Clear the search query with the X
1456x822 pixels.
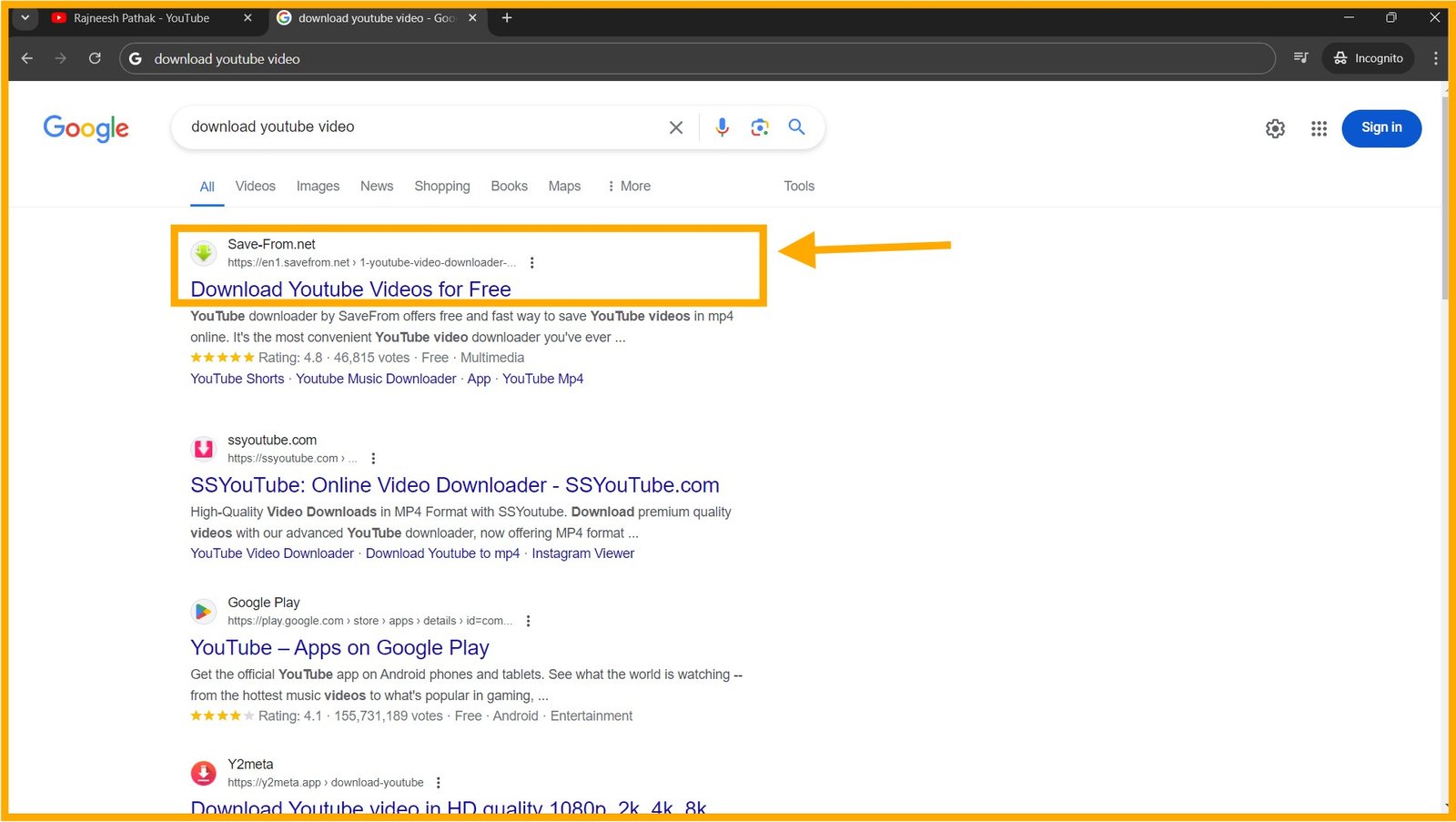[676, 127]
